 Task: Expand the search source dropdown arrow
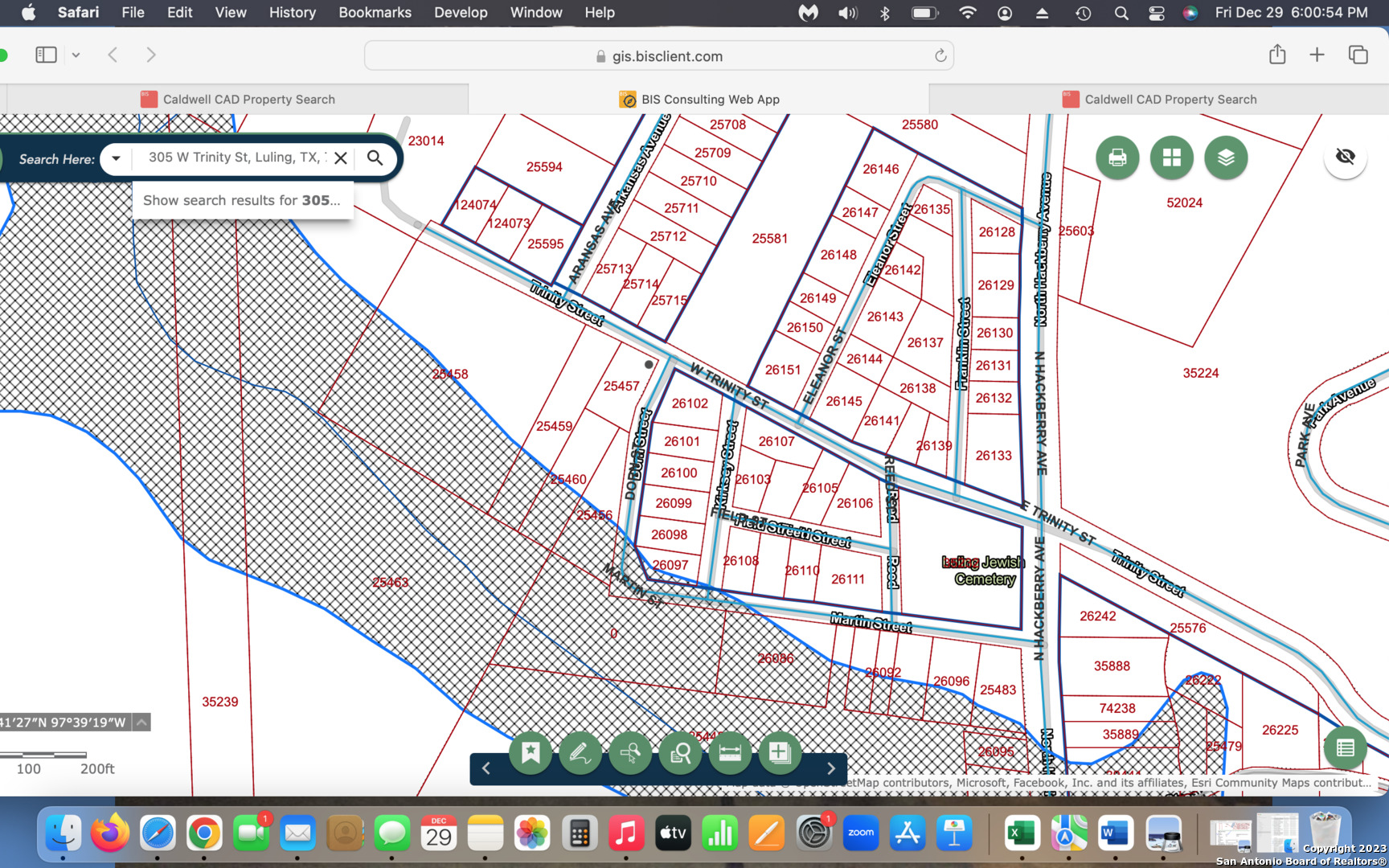117,158
